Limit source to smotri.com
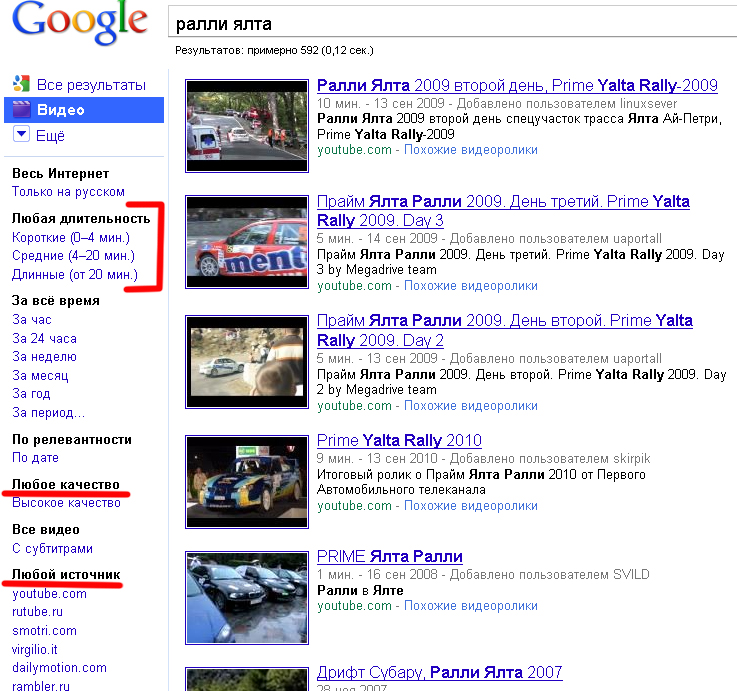 tap(44, 631)
